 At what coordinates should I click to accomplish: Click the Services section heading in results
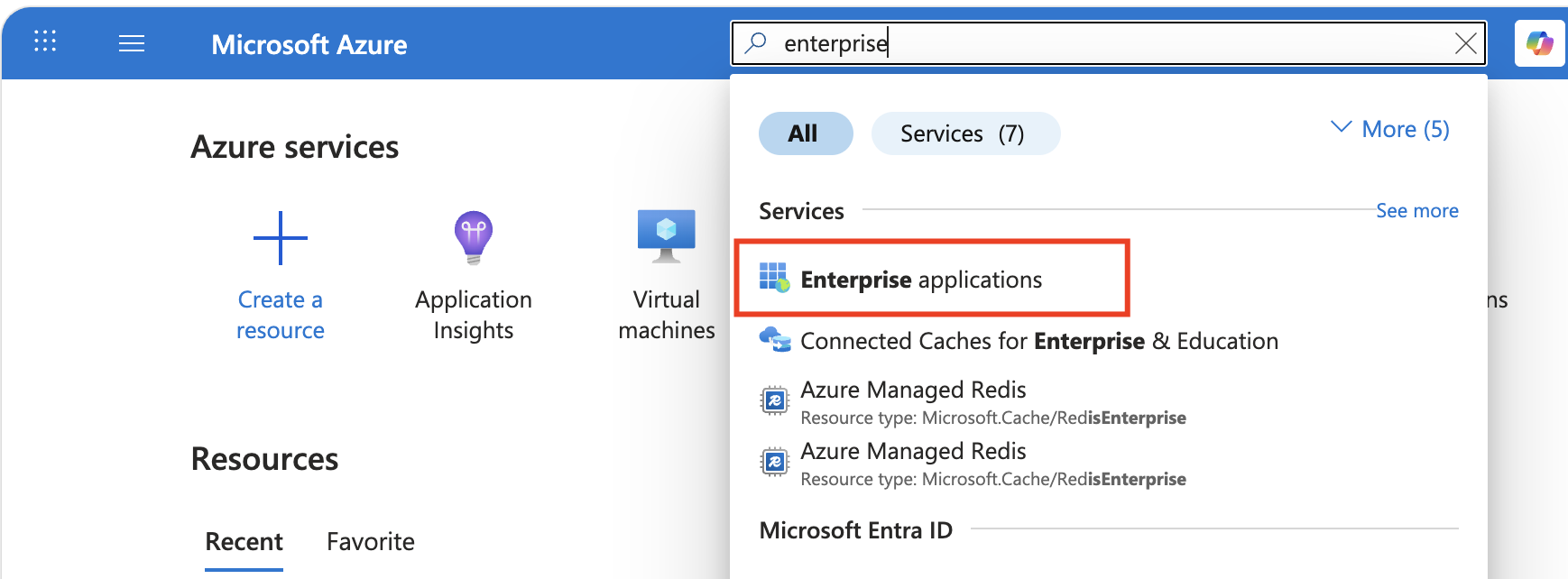(x=801, y=211)
